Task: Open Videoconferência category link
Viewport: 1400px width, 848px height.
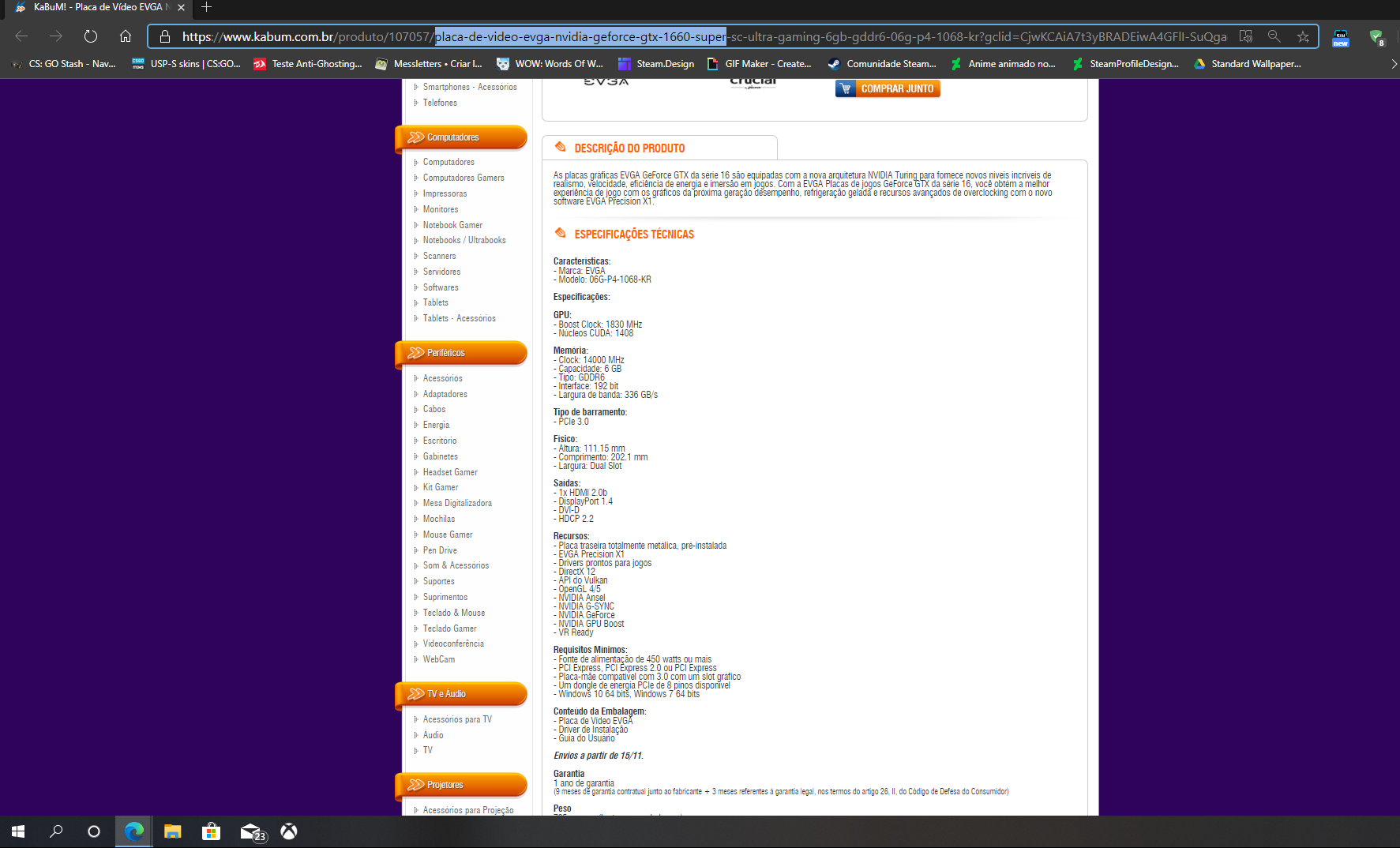Action: pos(453,644)
